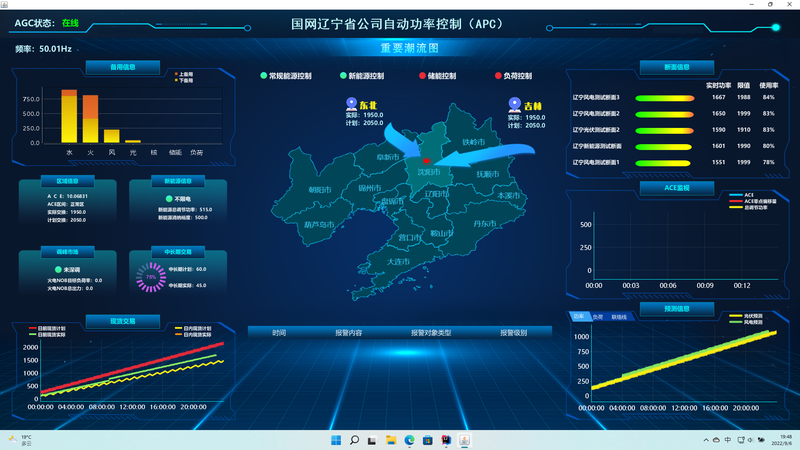Toggle the 日内现货计划 legend entry
The width and height of the screenshot is (800, 450).
click(193, 329)
